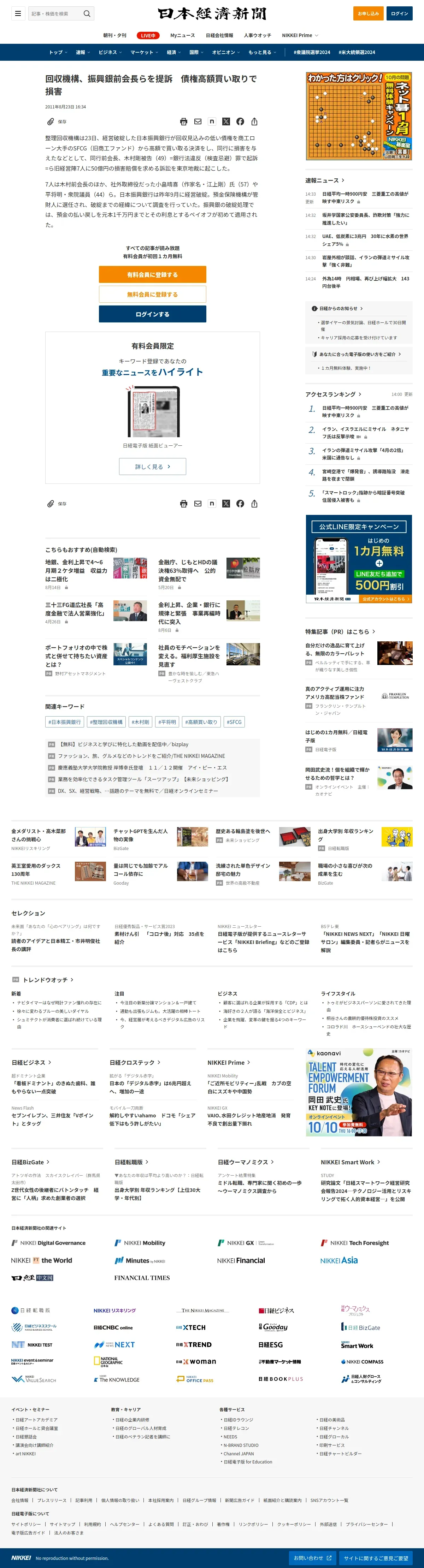The height and width of the screenshot is (1568, 424).
Task: Click the 詳しく見る button
Action: [152, 466]
